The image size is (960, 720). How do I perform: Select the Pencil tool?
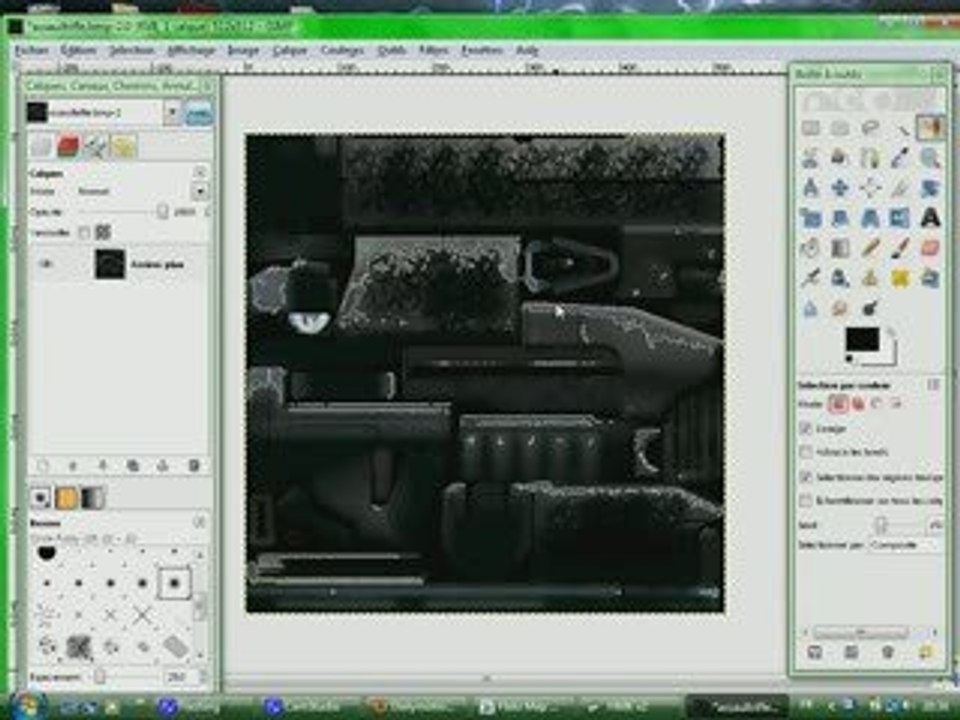pos(870,248)
